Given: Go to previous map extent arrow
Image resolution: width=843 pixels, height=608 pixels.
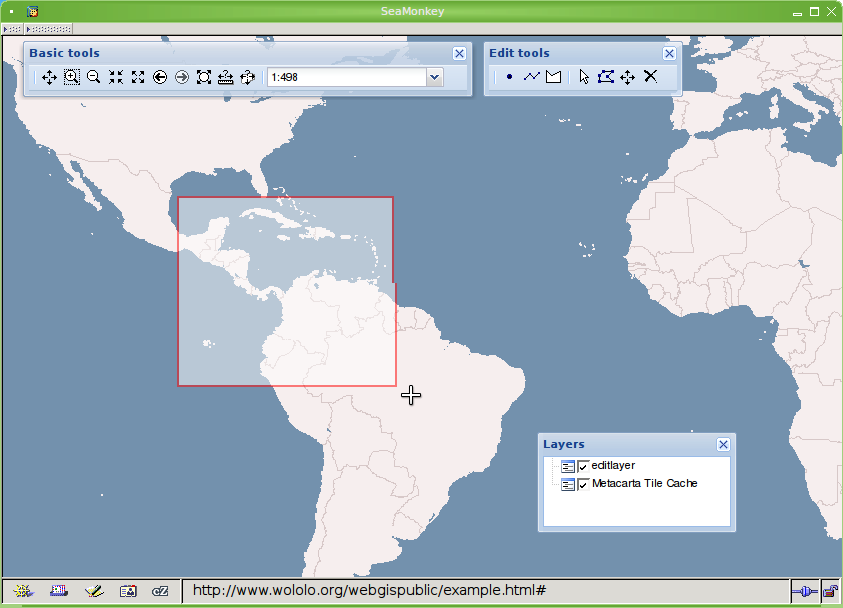Looking at the screenshot, I should pos(160,77).
